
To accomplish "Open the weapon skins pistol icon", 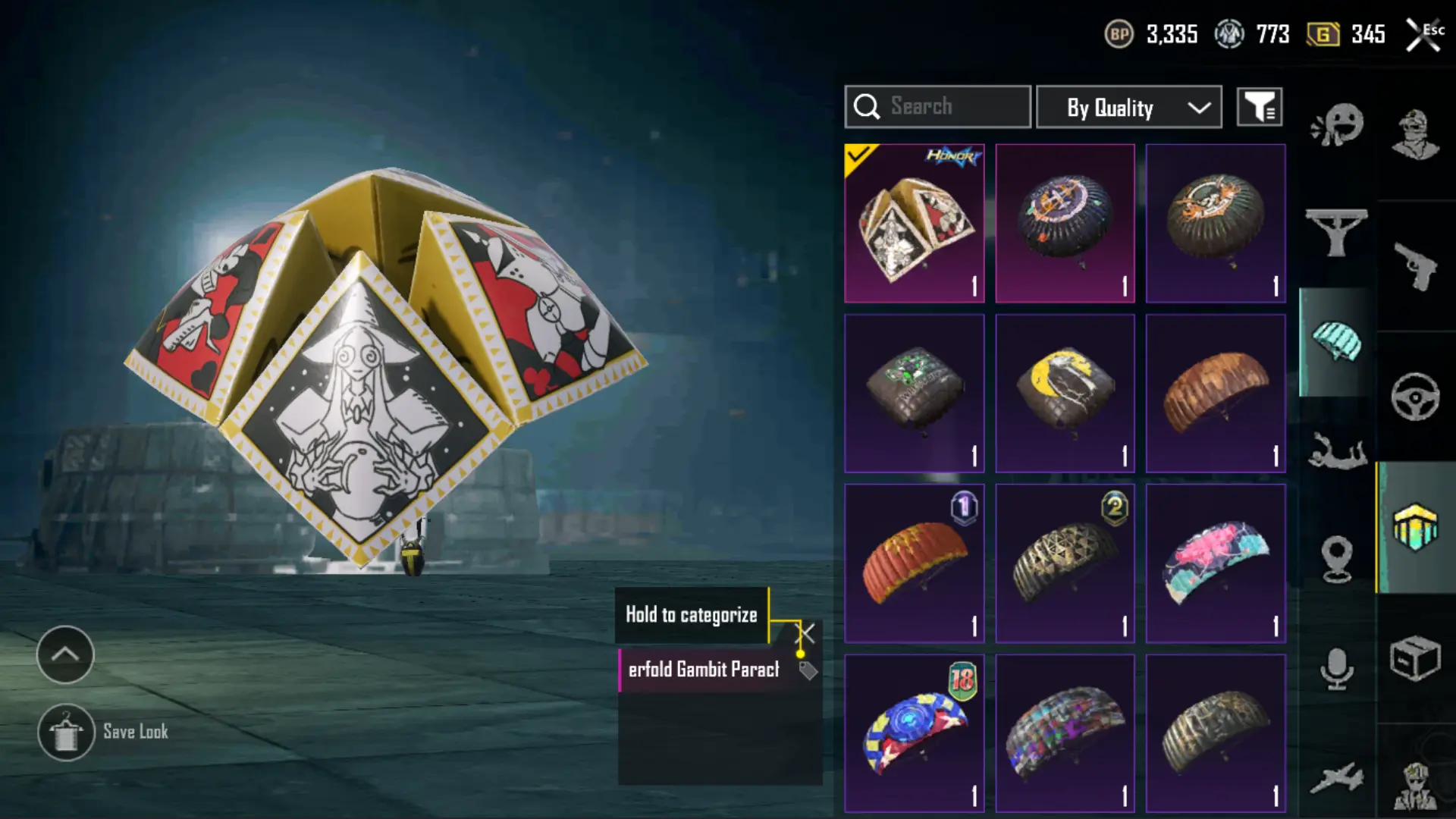I will pos(1415,267).
